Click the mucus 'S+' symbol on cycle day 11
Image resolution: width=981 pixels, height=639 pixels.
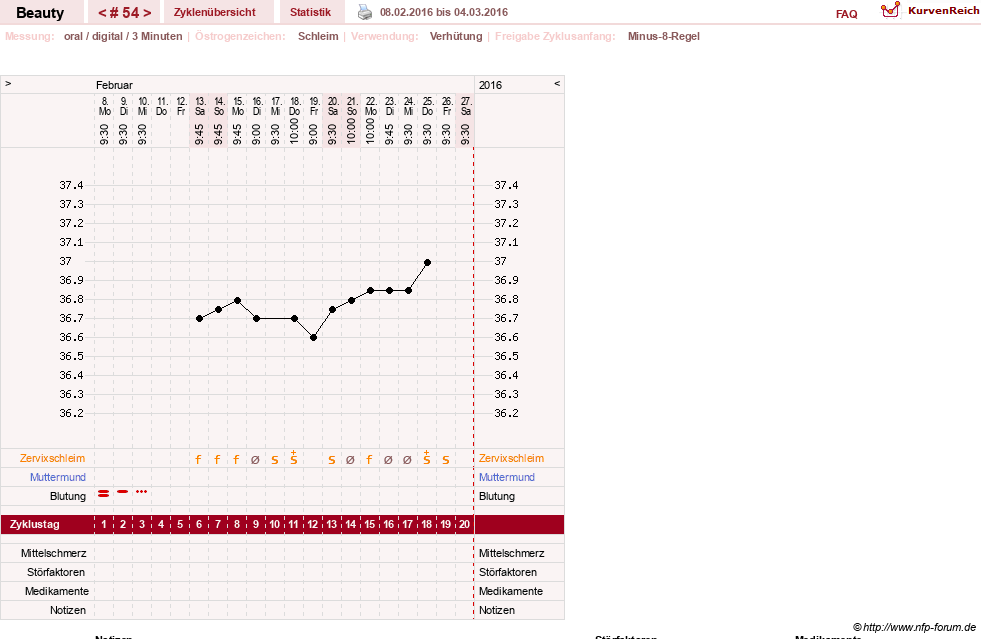pyautogui.click(x=293, y=458)
